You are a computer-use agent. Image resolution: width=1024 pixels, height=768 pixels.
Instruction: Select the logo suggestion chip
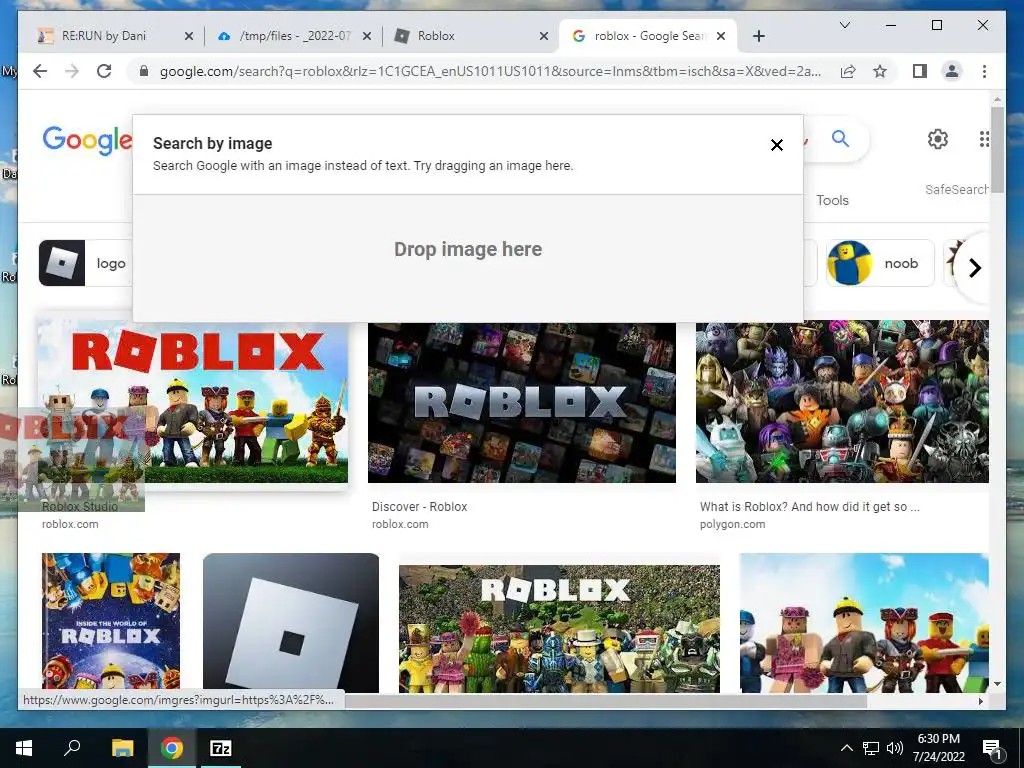tap(85, 263)
